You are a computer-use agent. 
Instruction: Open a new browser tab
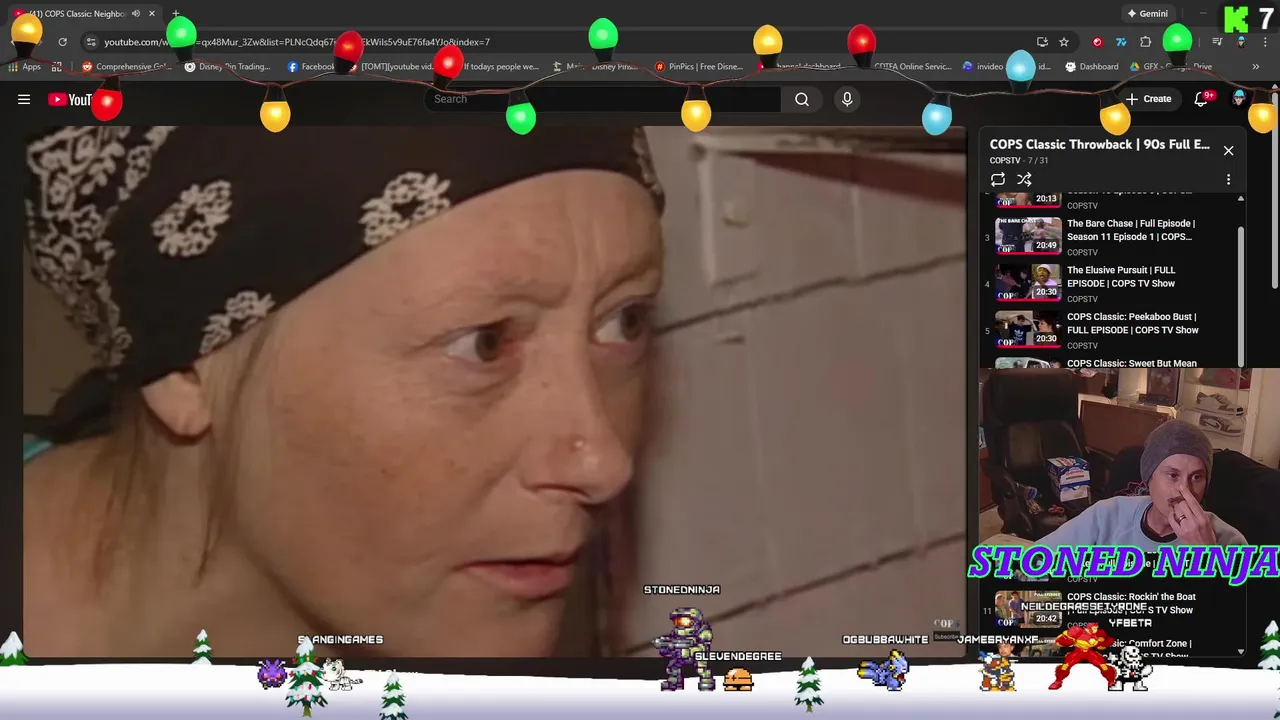(176, 14)
